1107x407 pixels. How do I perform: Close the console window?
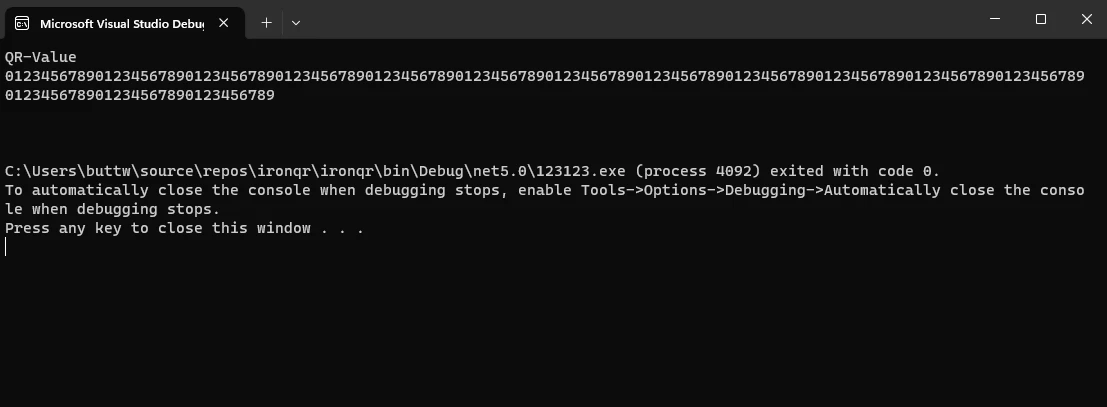pos(1086,19)
